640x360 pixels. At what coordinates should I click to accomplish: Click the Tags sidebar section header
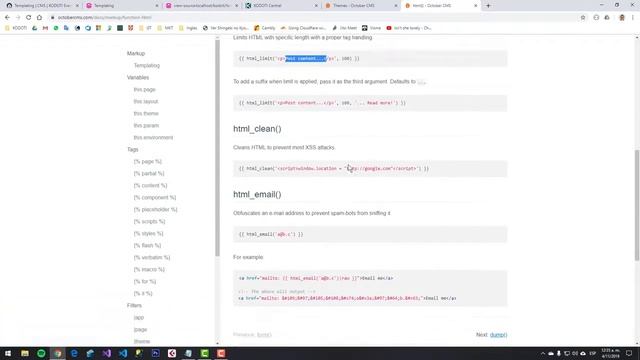click(x=133, y=150)
